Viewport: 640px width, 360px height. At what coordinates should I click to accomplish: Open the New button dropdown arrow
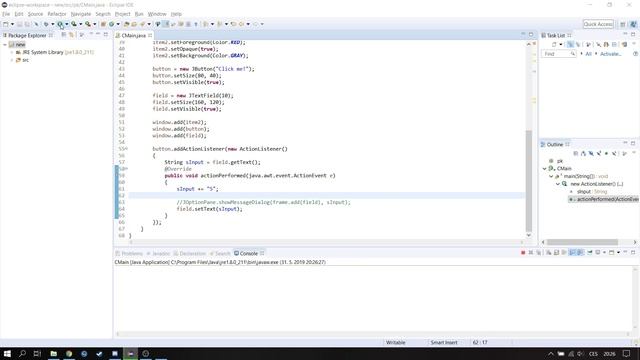pos(12,24)
